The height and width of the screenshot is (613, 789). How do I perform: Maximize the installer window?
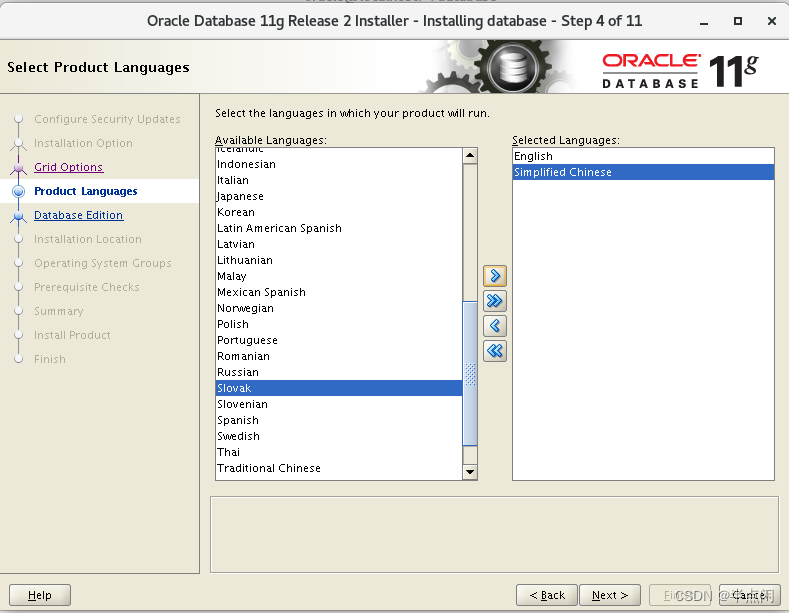[x=738, y=21]
